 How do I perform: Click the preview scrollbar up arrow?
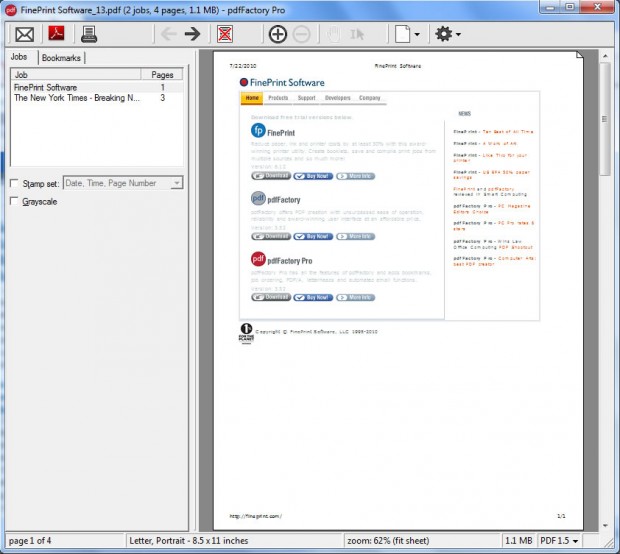pos(605,57)
